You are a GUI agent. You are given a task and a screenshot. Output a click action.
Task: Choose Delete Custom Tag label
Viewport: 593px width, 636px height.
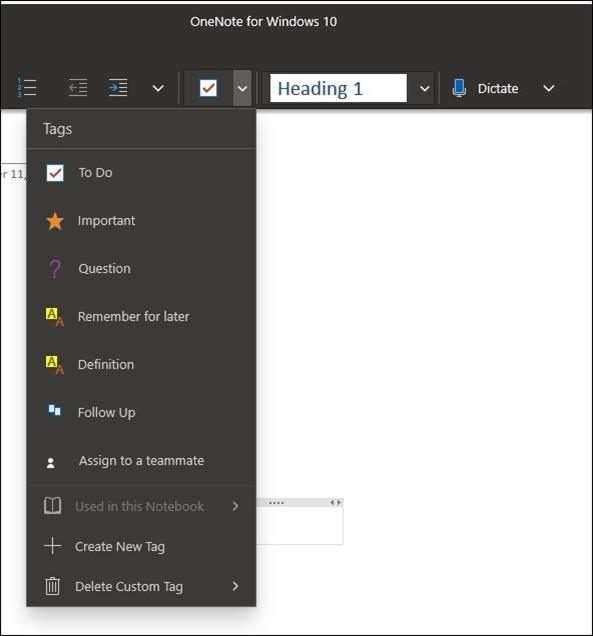pos(129,587)
